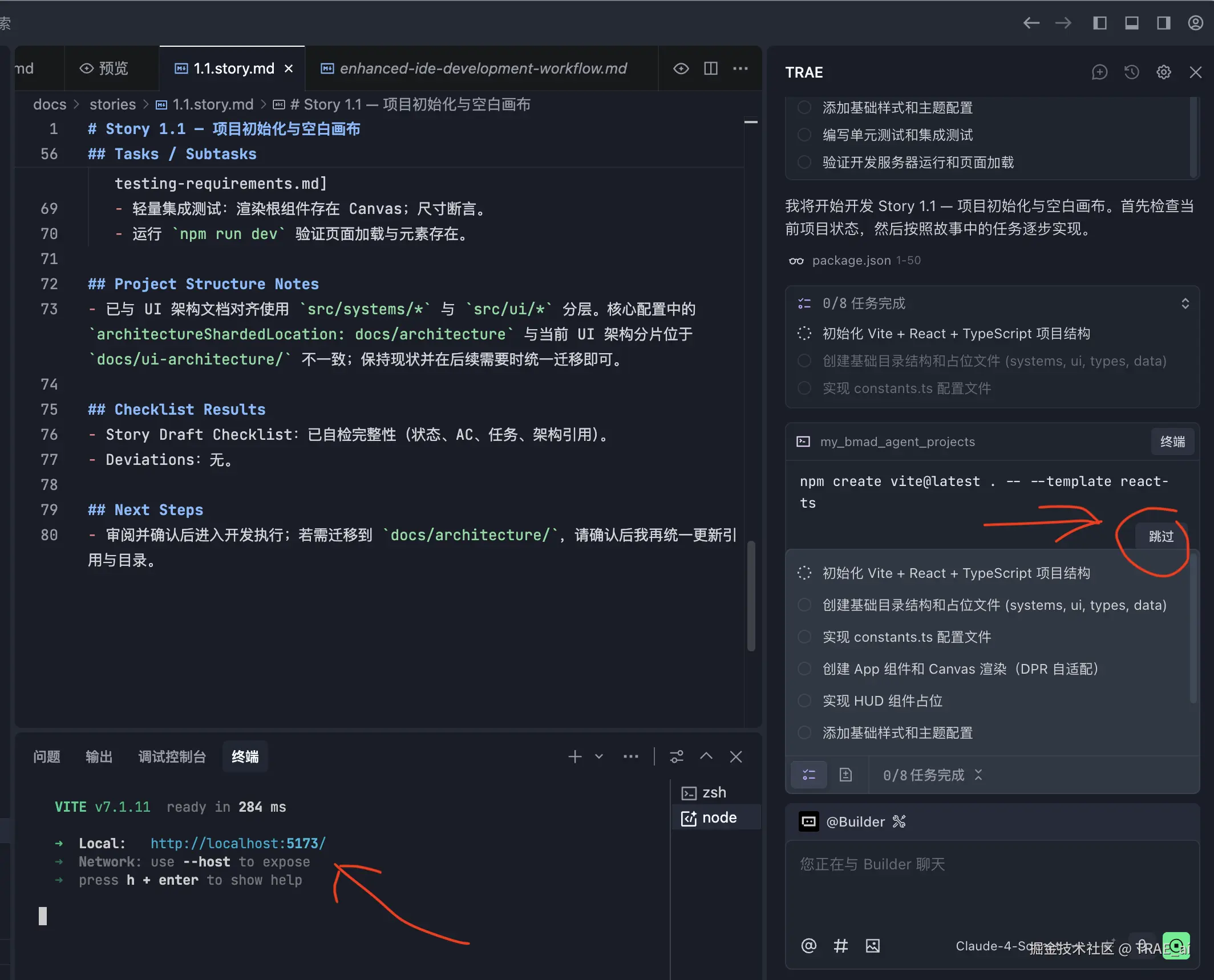1214x980 pixels.
Task: Expand the 0/8 任务完成 task list card
Action: [x=1185, y=303]
